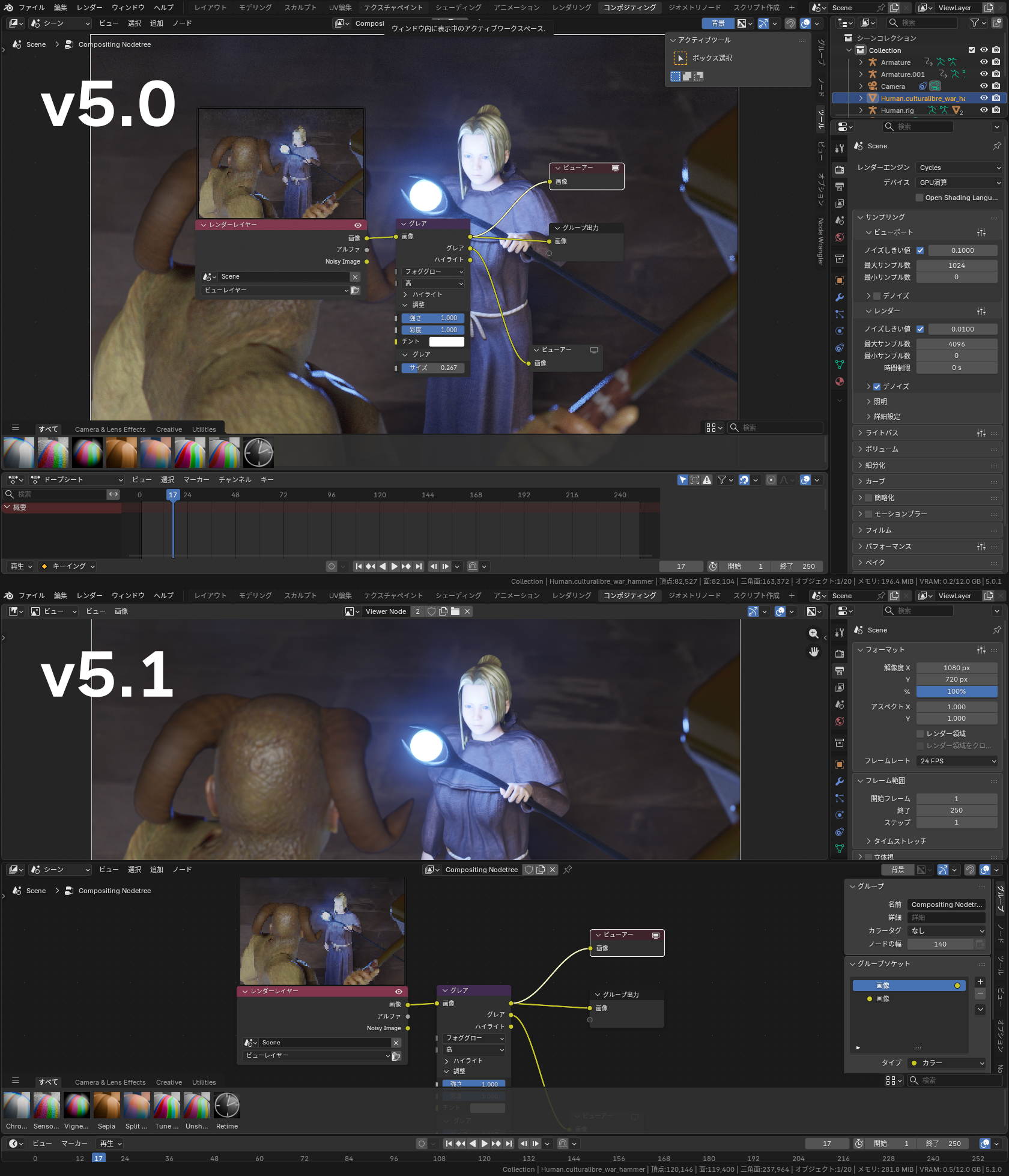Enable the Open Shading Language checkbox
Image resolution: width=1009 pixels, height=1176 pixels.
tap(920, 198)
